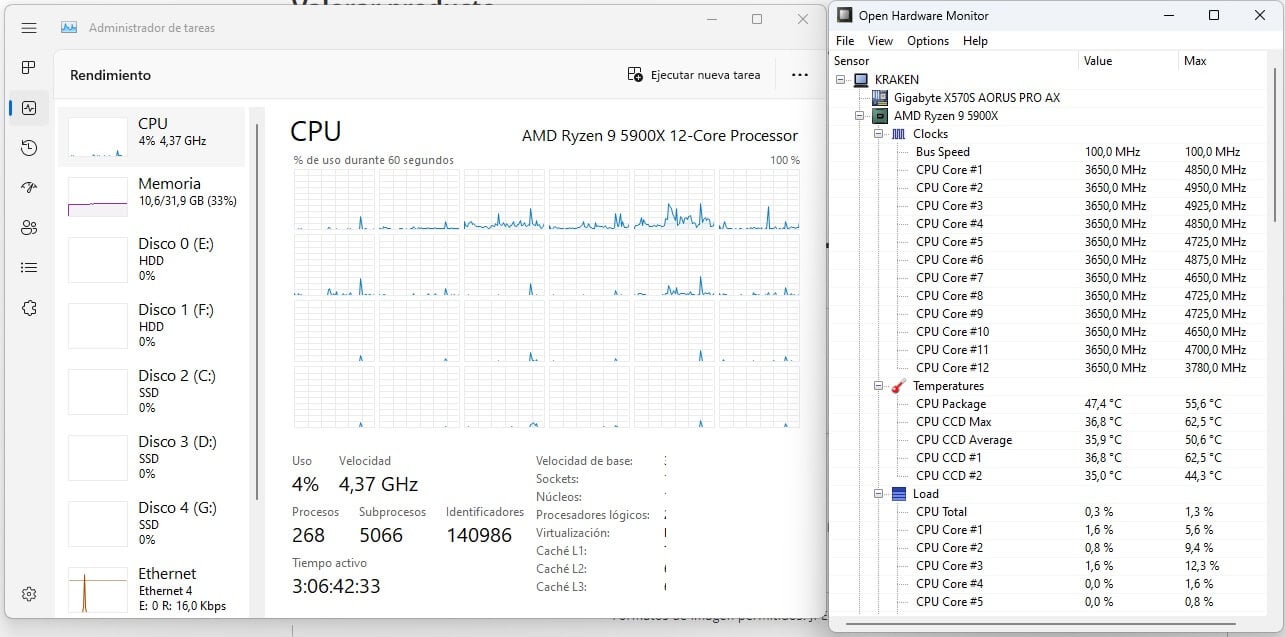Select CPU CCD #2 temperature row
Screen dimensions: 1285x637
click(1051, 476)
